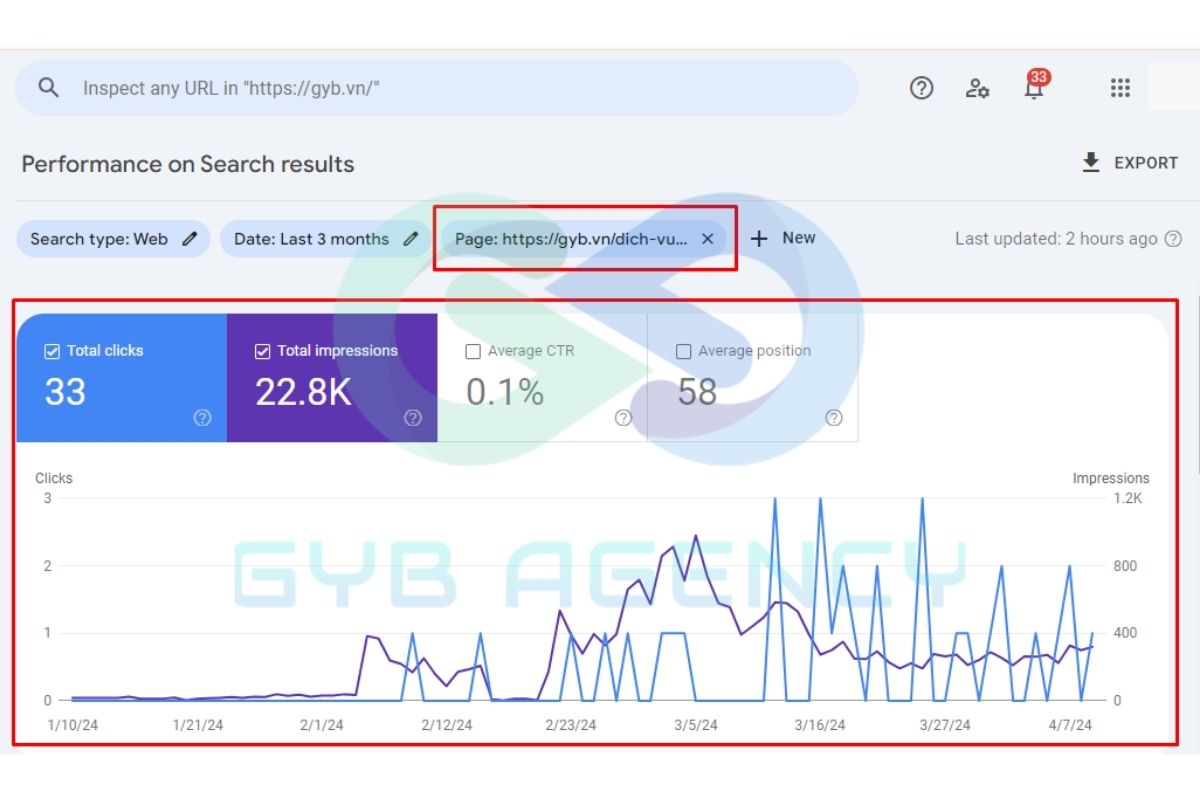This screenshot has height=800, width=1200.
Task: Click the 3/5/24 date label on chart
Action: pos(694,725)
